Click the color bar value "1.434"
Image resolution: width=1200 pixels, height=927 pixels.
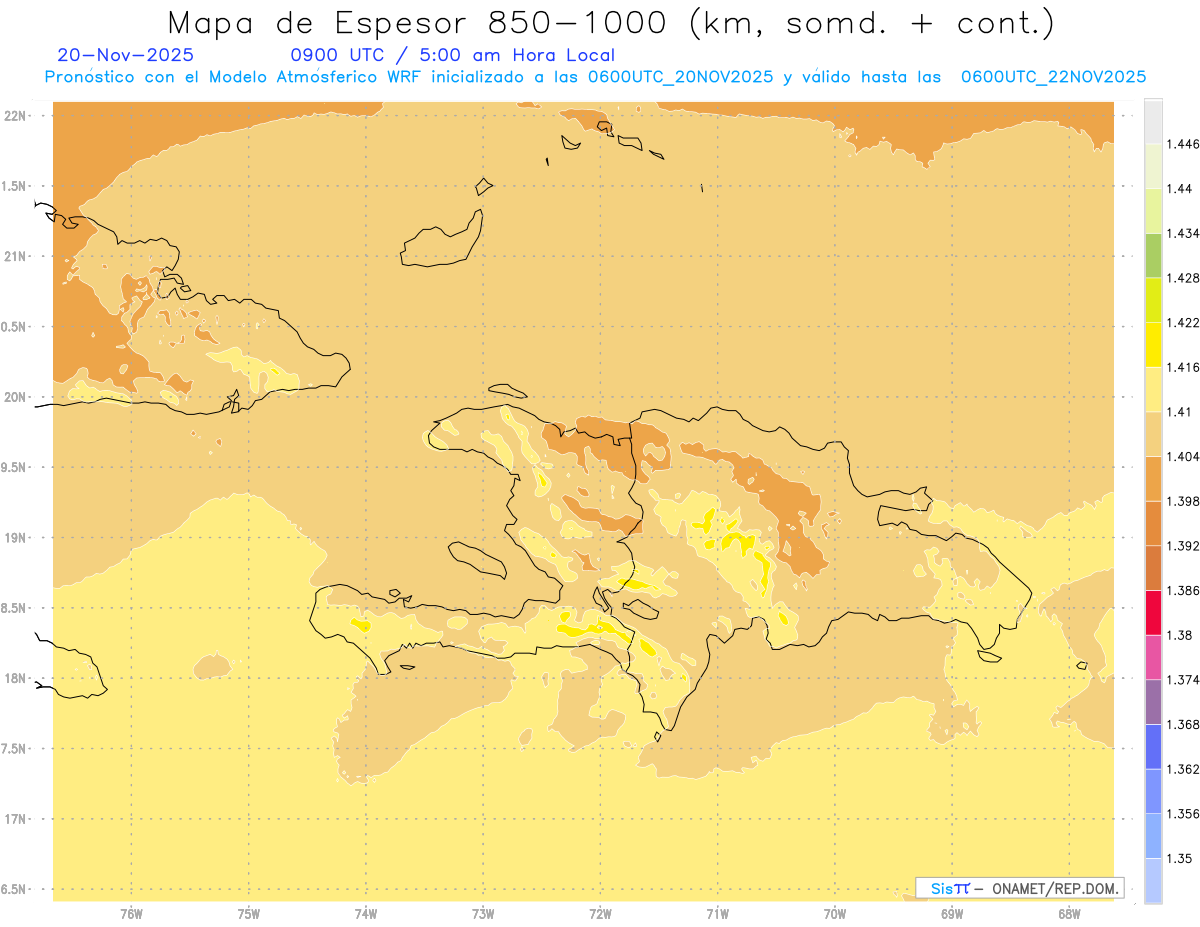[1182, 233]
